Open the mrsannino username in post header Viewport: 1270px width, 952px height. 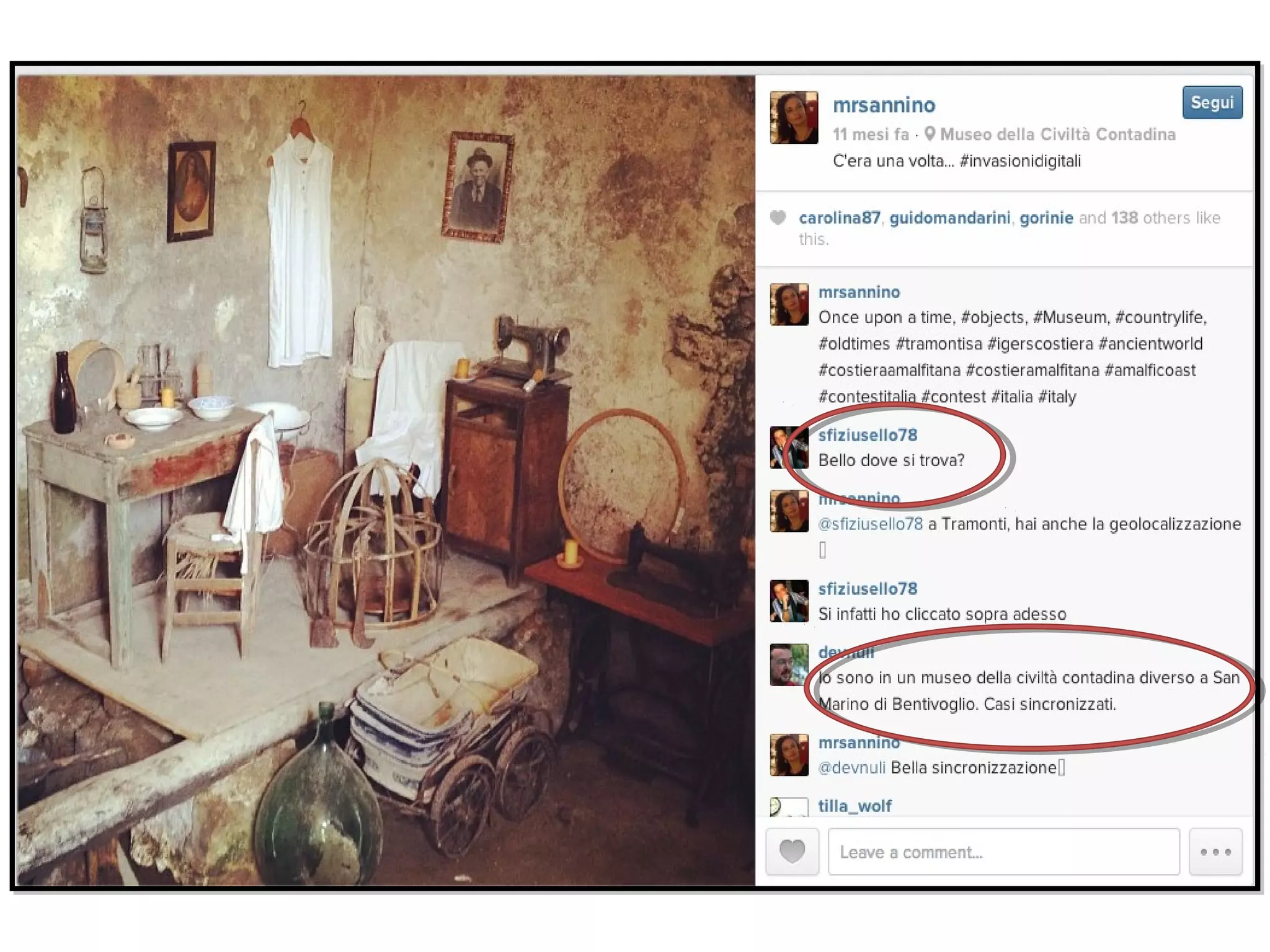tap(884, 105)
